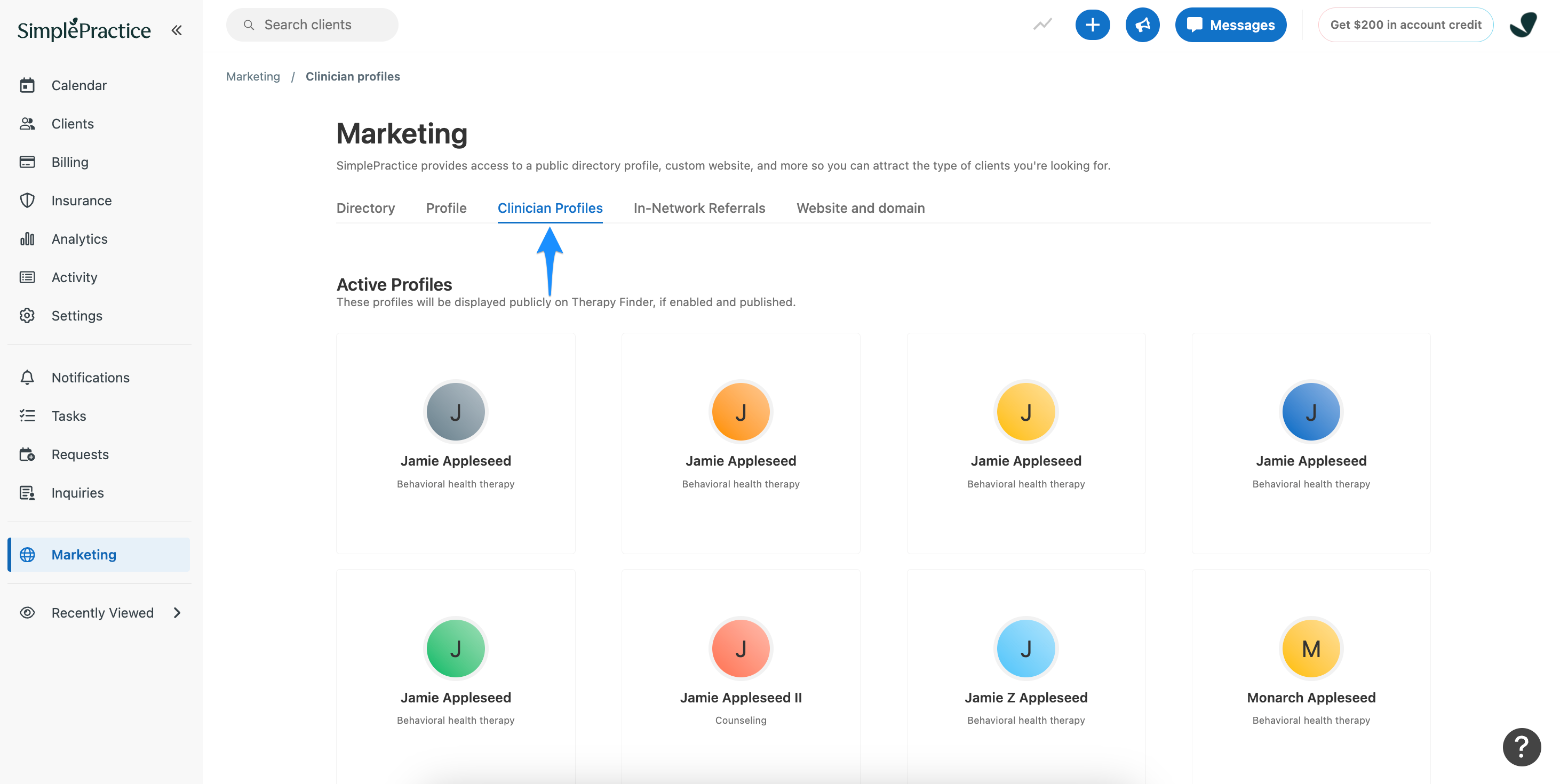Open the In-Network Referrals tab
Screen dimensions: 1560x784
coord(699,207)
